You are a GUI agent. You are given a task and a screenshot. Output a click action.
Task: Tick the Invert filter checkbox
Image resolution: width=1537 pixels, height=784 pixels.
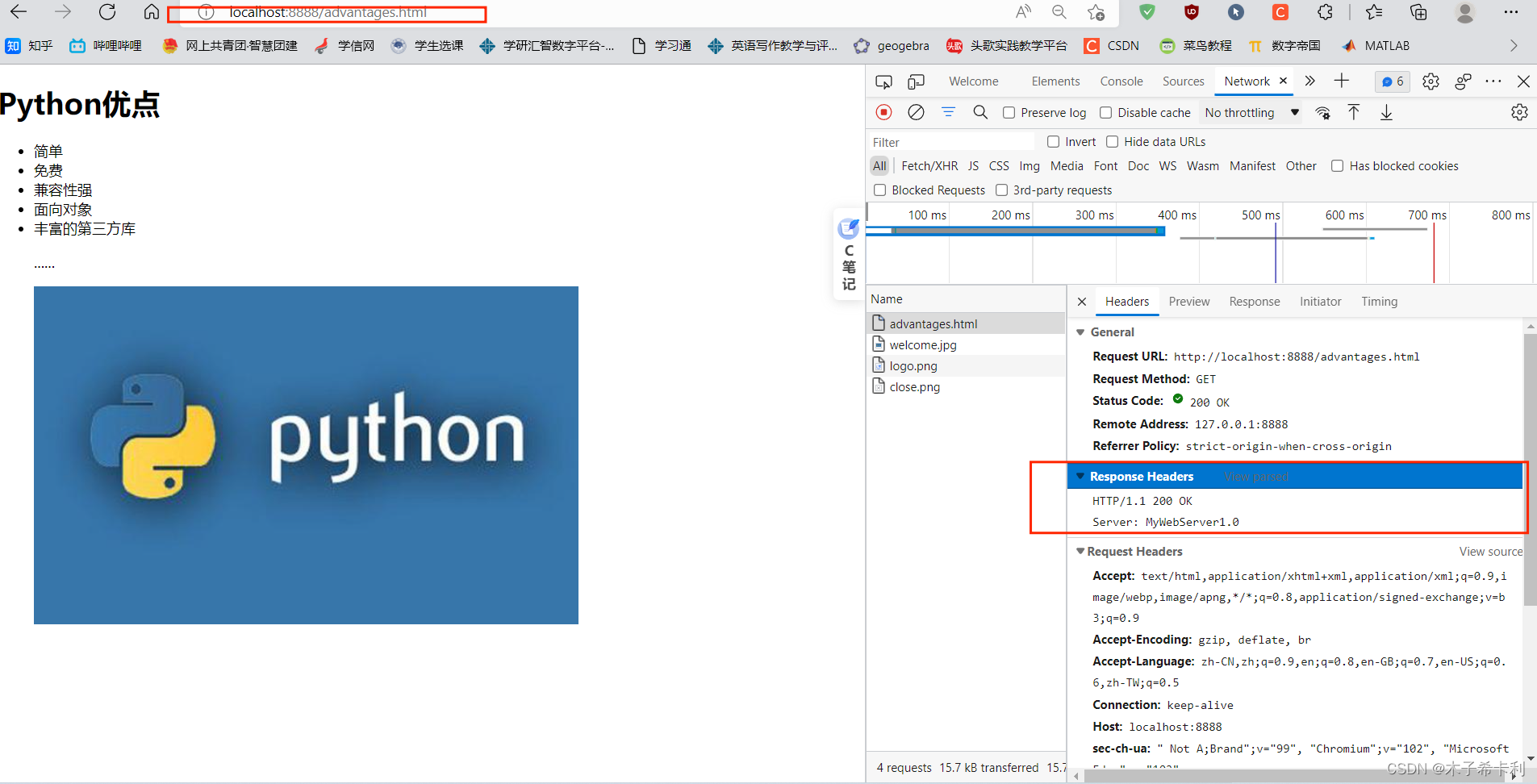[1053, 142]
